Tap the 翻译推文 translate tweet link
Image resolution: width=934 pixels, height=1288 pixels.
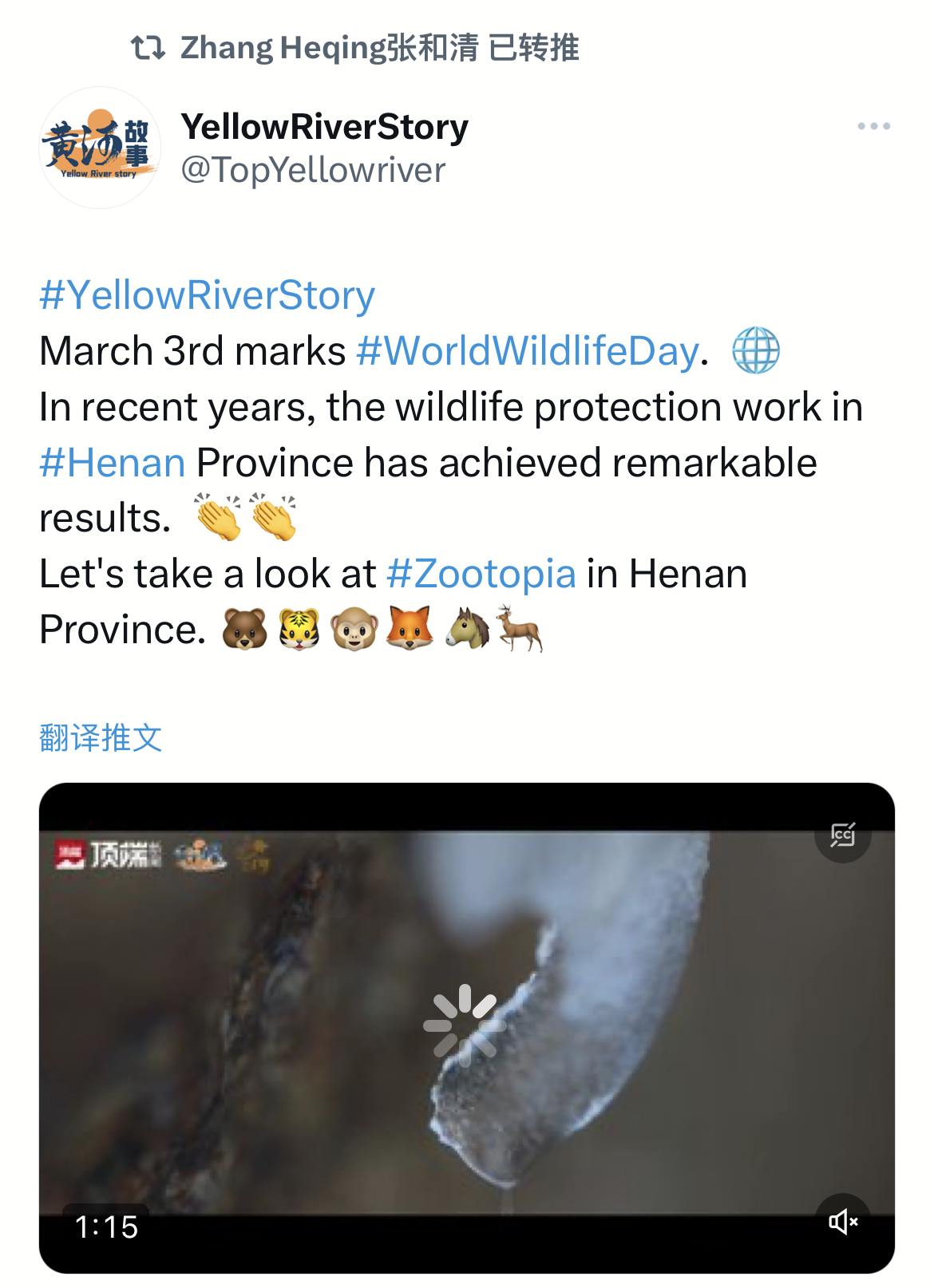click(101, 738)
